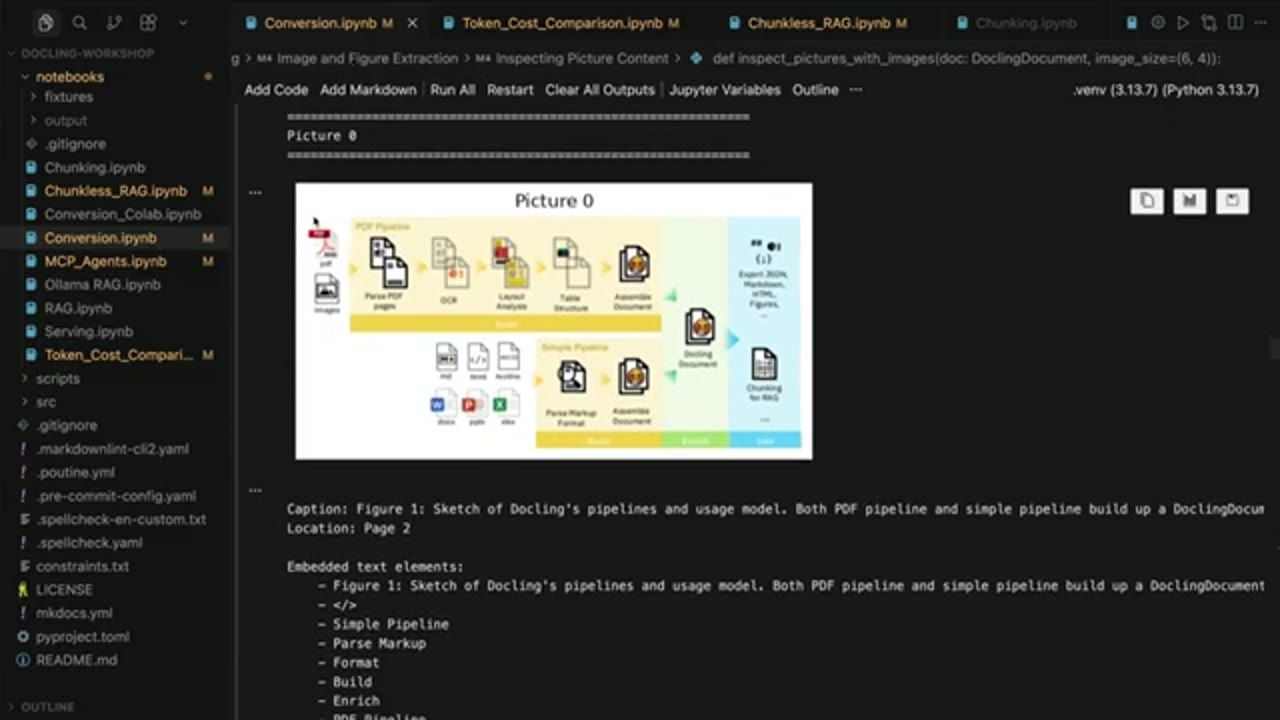Click Add Code in the notebook toolbar
The width and height of the screenshot is (1280, 720).
276,89
